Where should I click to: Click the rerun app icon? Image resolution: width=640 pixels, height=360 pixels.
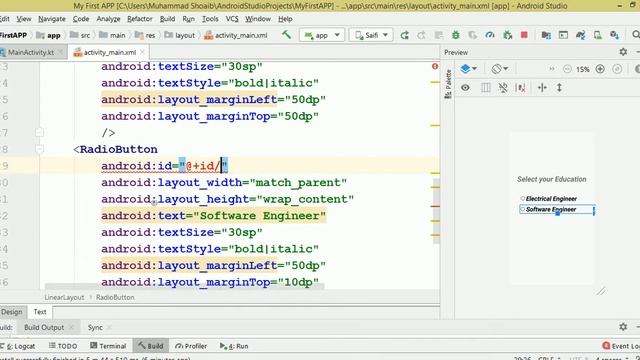[404, 35]
